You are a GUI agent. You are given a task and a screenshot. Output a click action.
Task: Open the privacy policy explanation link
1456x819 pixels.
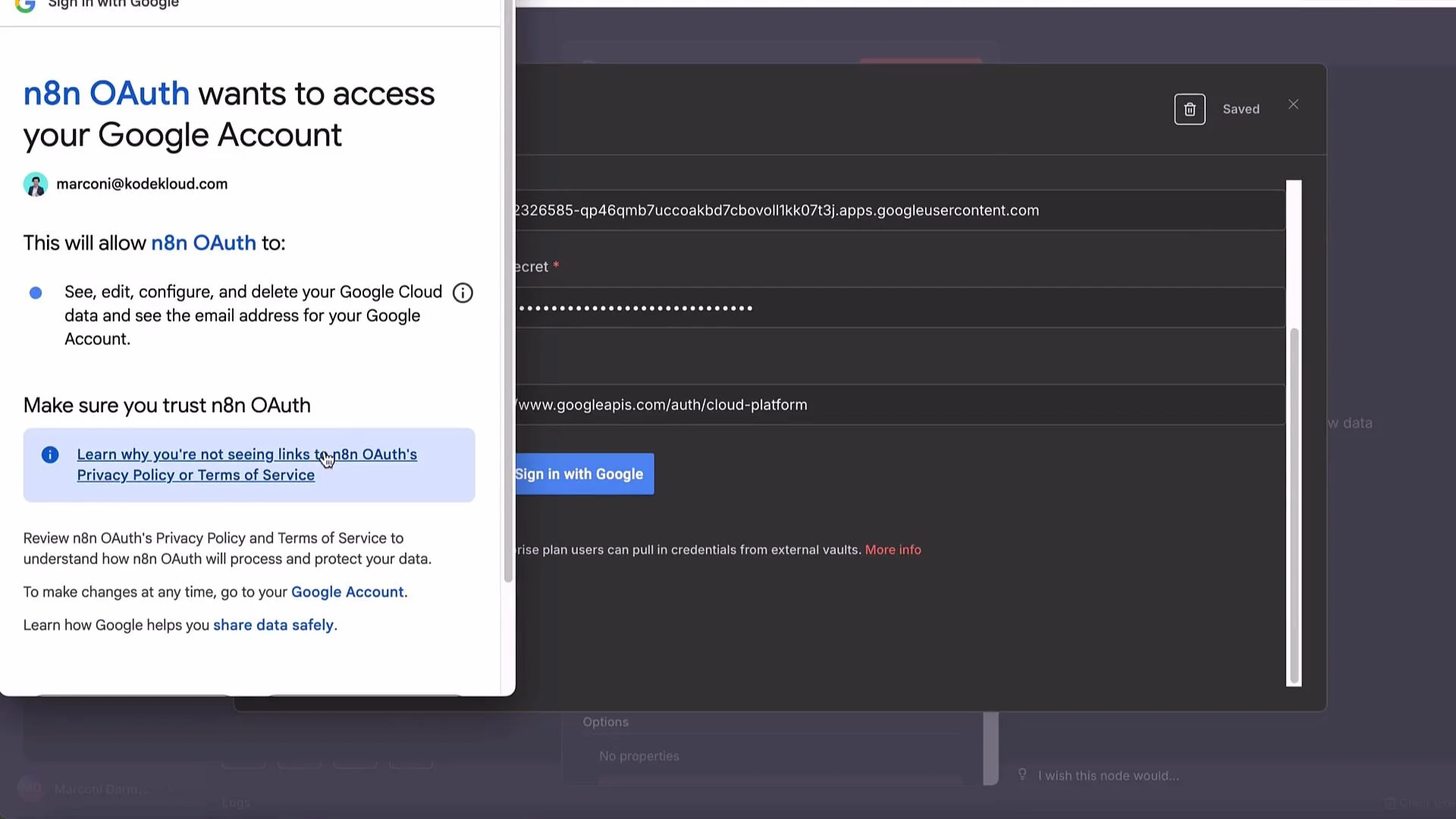[x=247, y=465]
